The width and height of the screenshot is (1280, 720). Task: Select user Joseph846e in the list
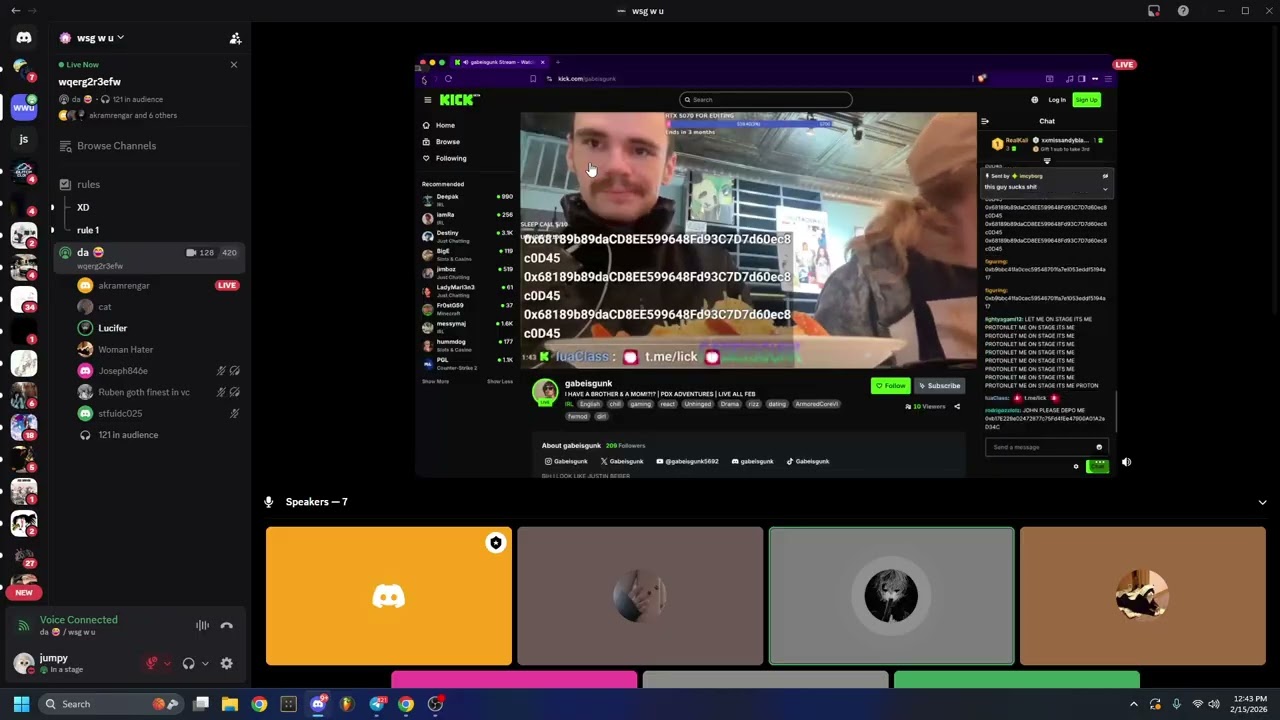point(122,371)
